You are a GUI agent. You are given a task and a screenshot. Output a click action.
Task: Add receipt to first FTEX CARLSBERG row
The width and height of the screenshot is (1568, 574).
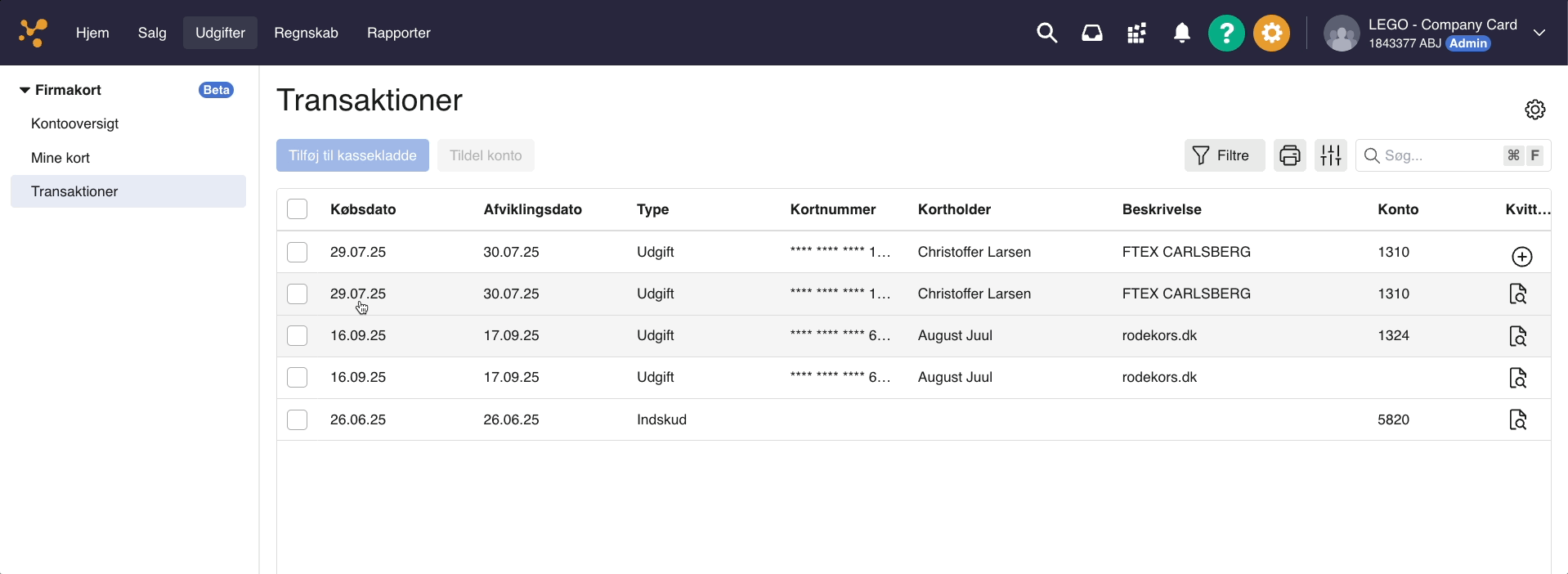1521,257
